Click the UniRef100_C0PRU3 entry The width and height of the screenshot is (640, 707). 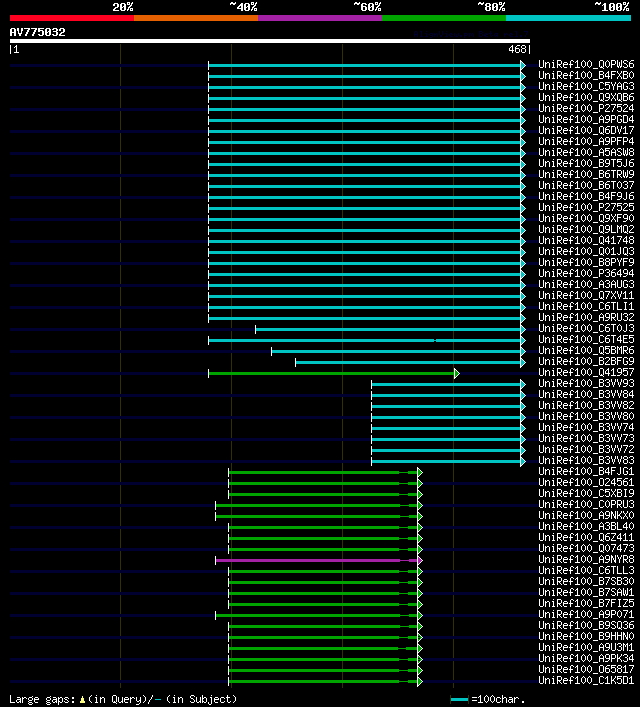[586, 505]
